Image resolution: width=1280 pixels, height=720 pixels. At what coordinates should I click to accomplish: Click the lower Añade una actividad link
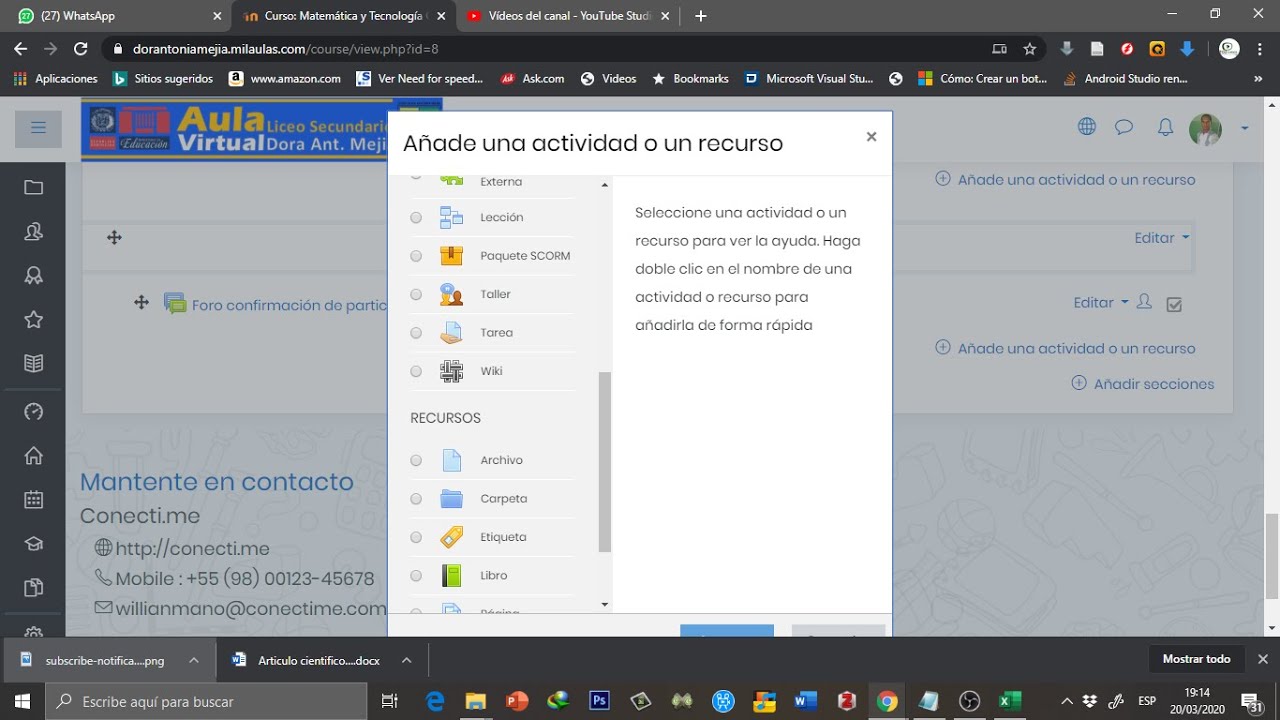(1066, 348)
